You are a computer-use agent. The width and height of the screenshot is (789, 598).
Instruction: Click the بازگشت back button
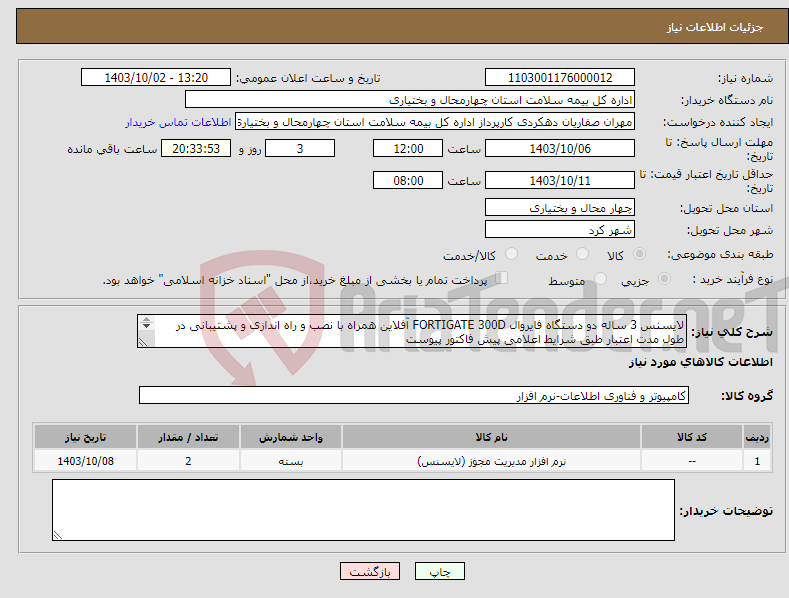(370, 571)
